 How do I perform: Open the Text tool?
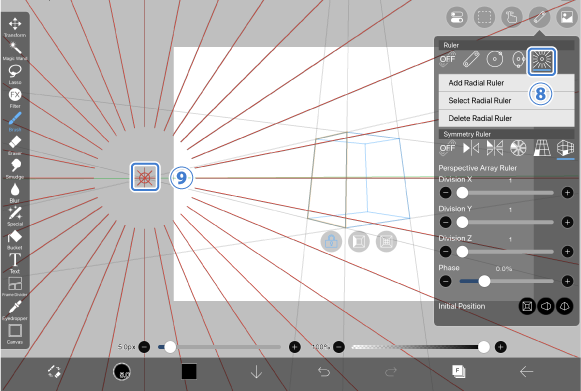[x=15, y=263]
